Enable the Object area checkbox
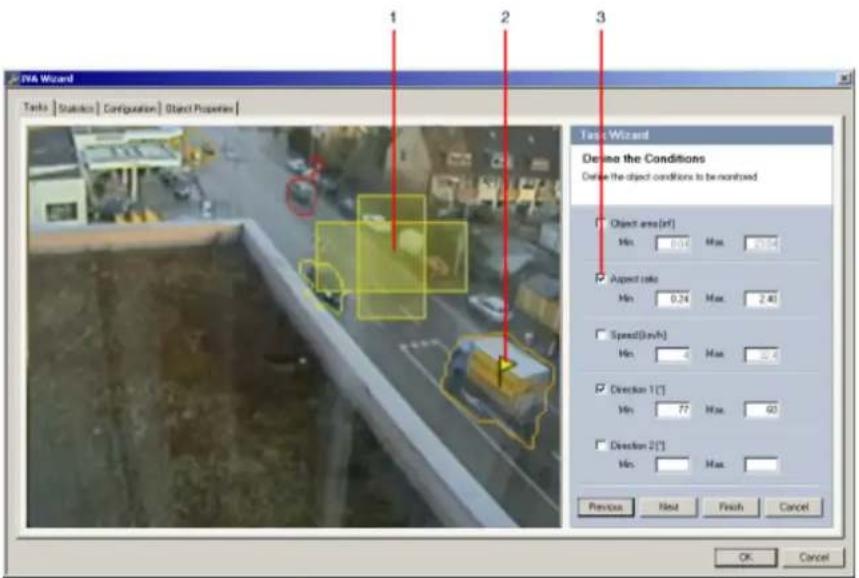 (601, 223)
